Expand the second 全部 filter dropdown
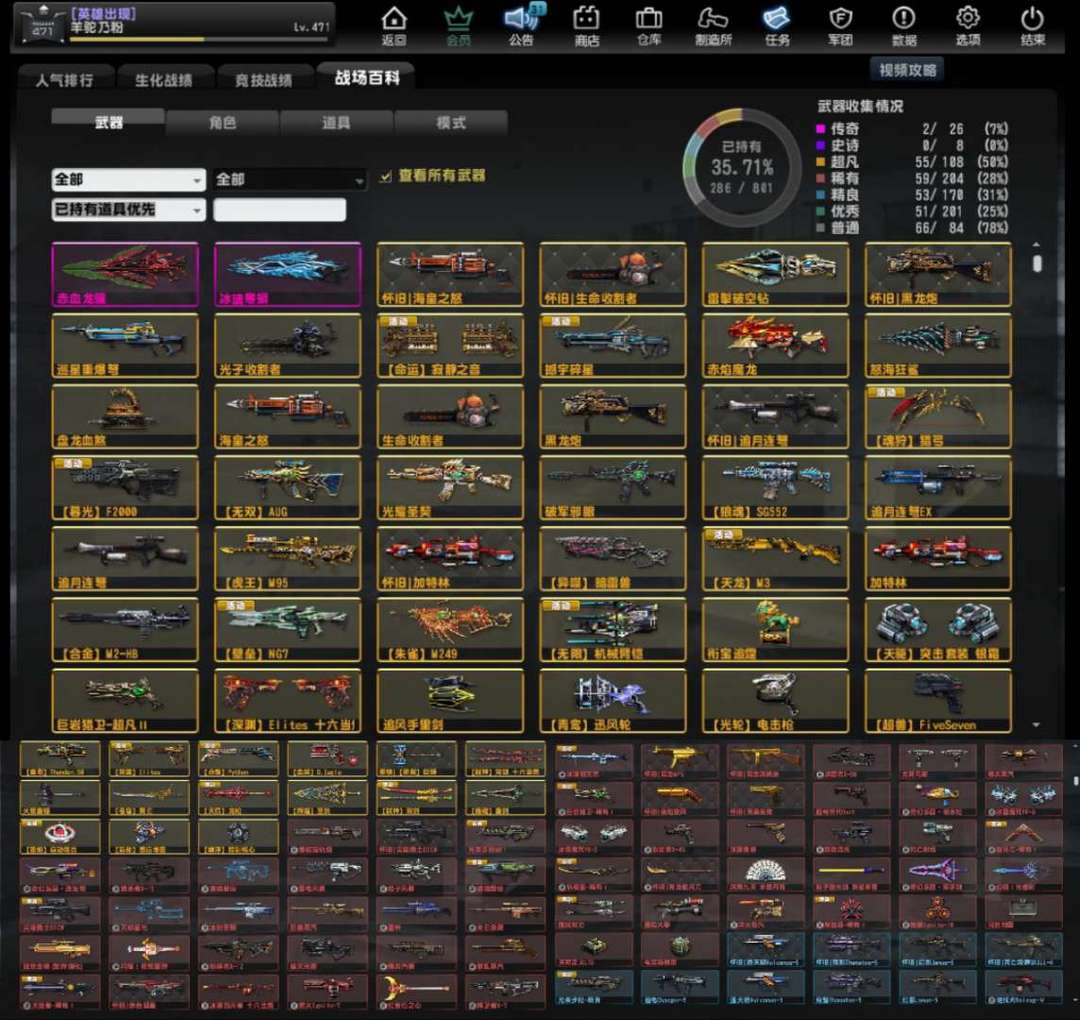 [290, 180]
